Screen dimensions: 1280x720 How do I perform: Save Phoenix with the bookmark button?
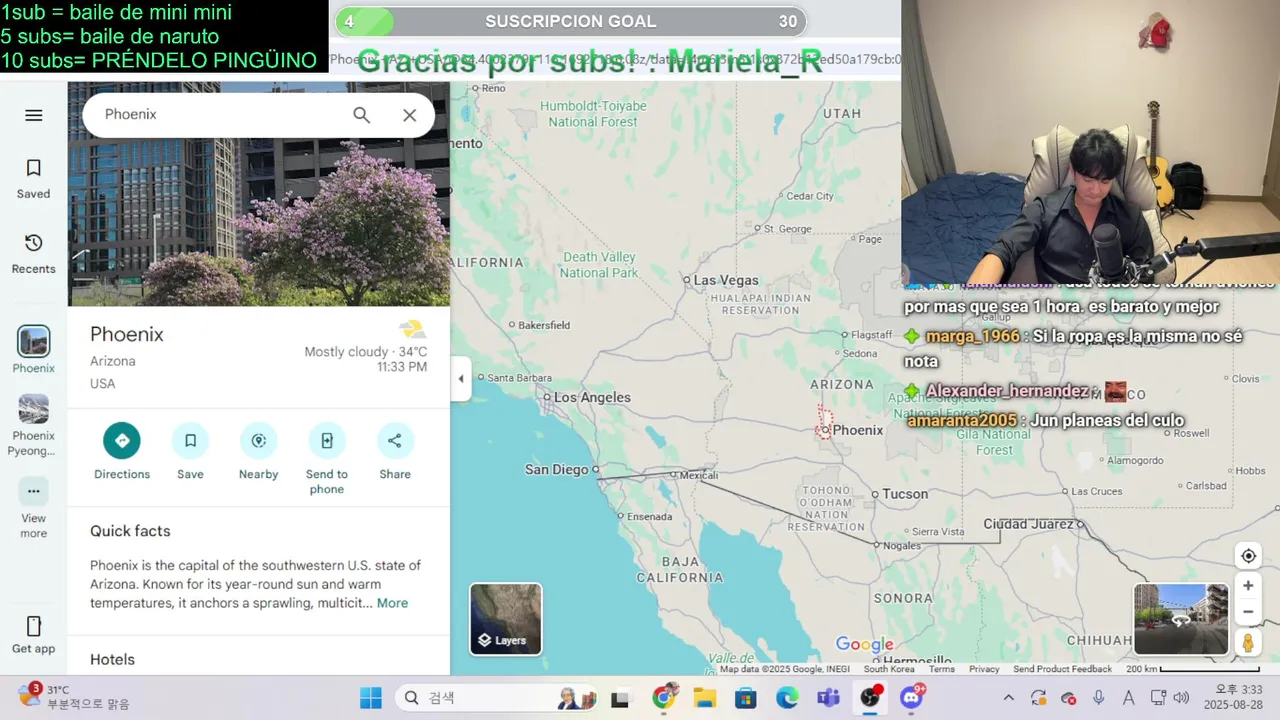coord(190,451)
